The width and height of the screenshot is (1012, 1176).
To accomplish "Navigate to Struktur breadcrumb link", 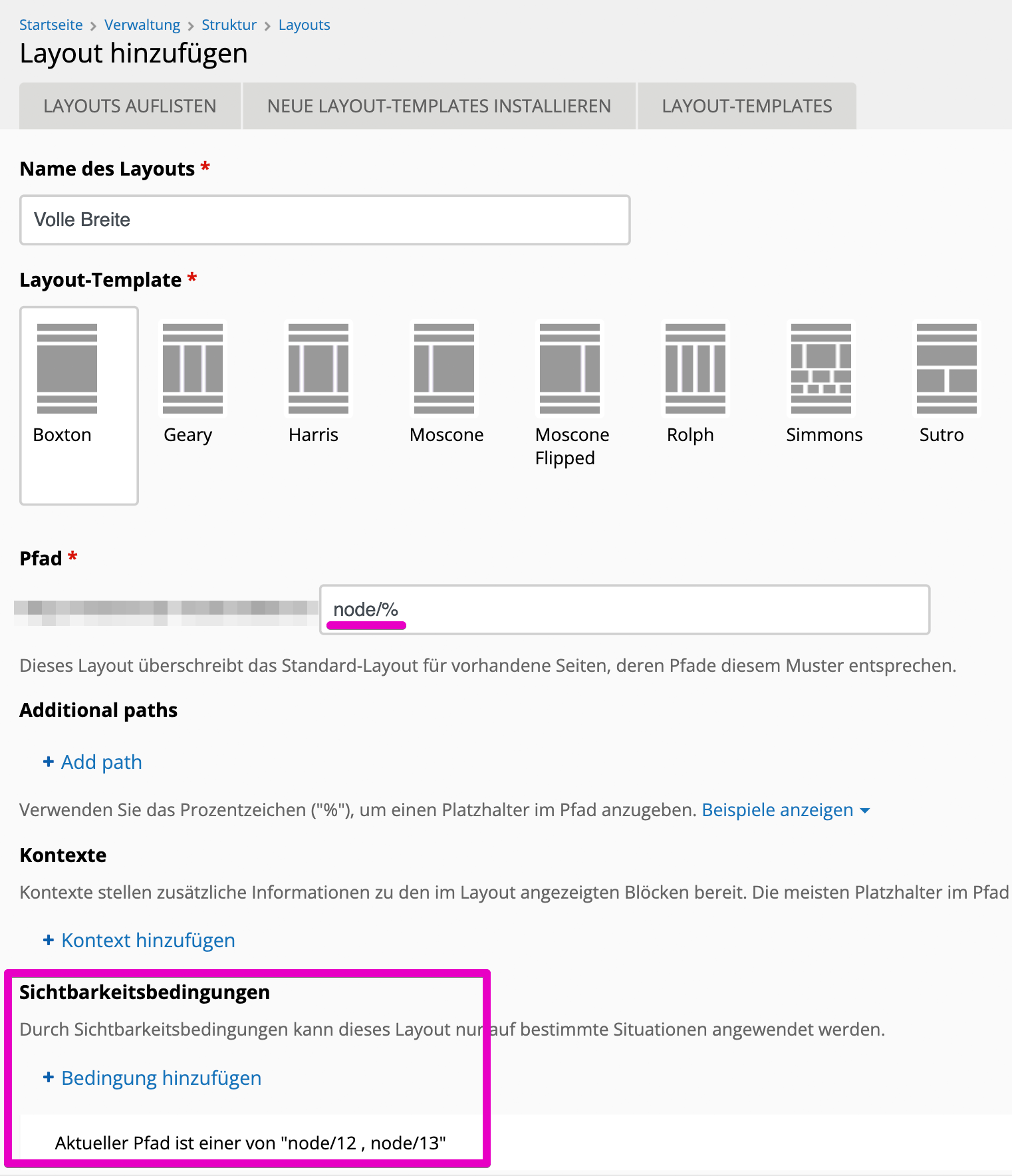I will click(229, 25).
